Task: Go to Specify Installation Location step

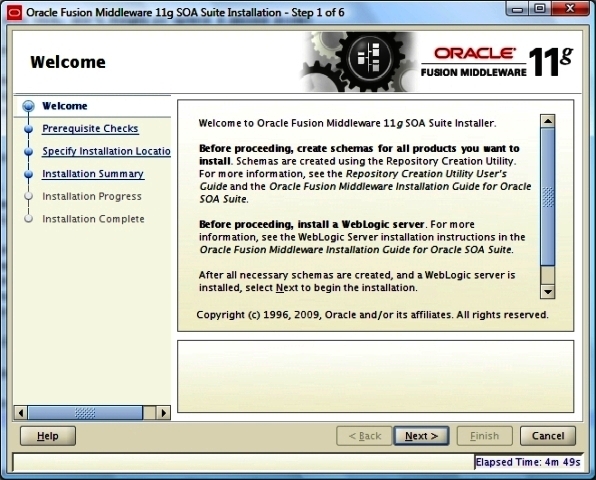Action: (x=106, y=151)
